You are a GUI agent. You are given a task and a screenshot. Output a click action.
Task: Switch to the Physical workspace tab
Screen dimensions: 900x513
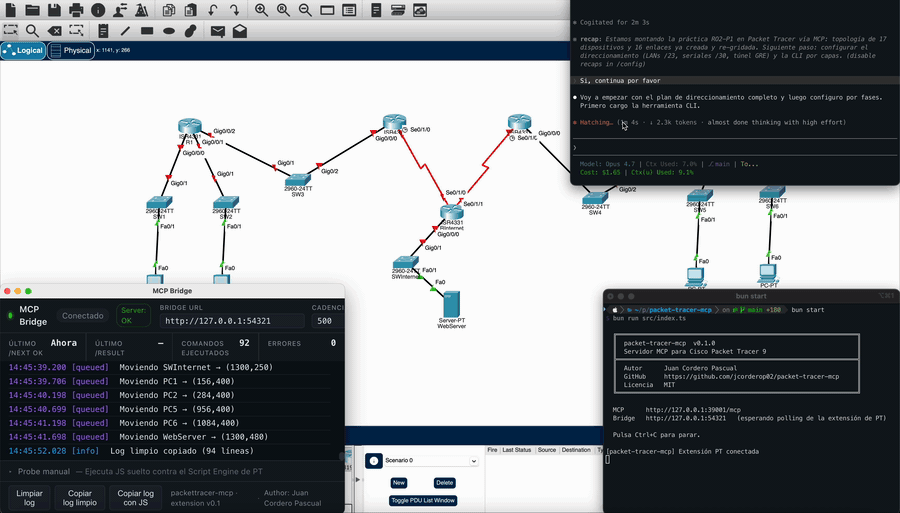point(71,50)
